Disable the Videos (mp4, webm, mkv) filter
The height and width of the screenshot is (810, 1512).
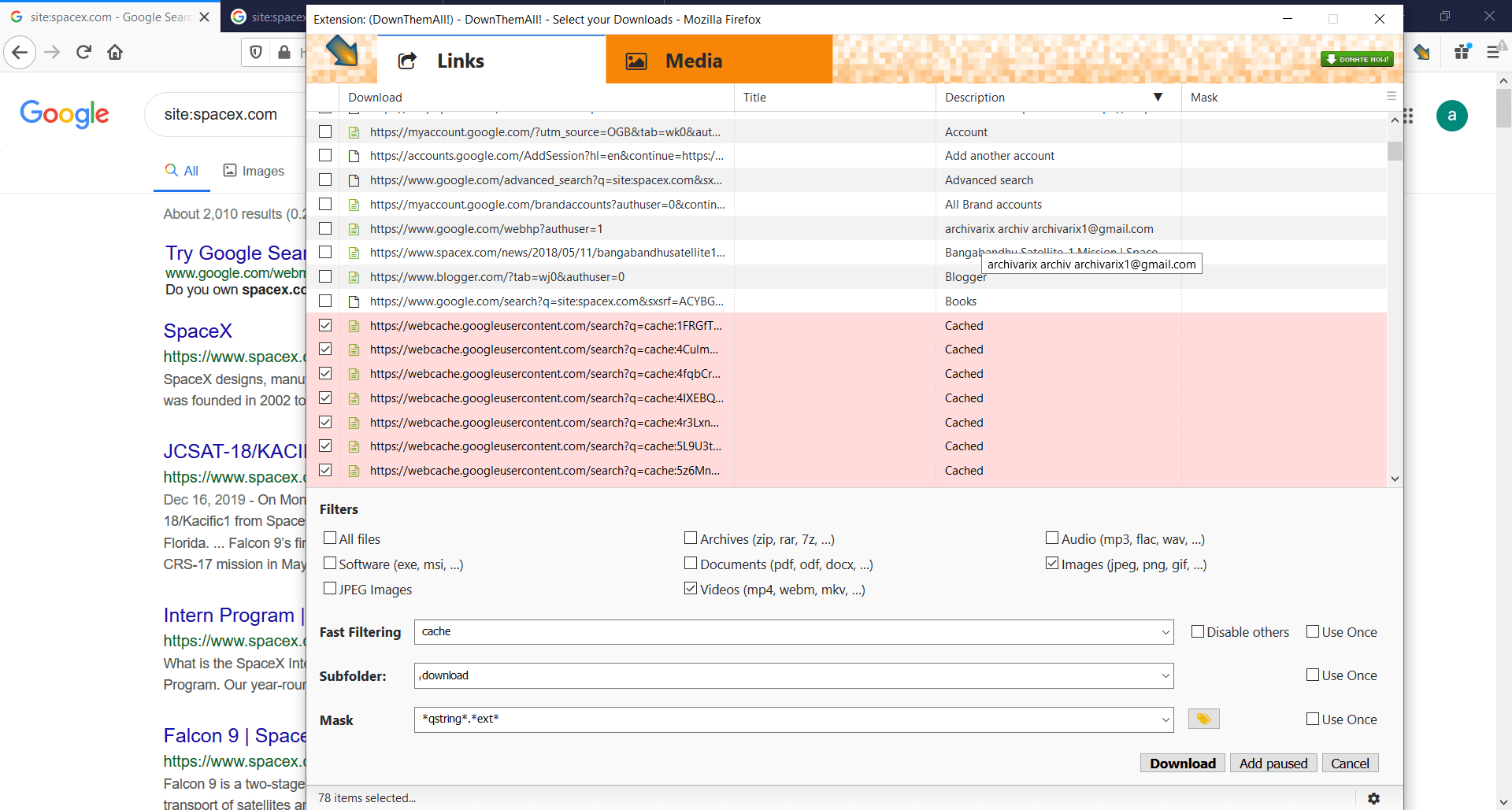click(x=691, y=589)
